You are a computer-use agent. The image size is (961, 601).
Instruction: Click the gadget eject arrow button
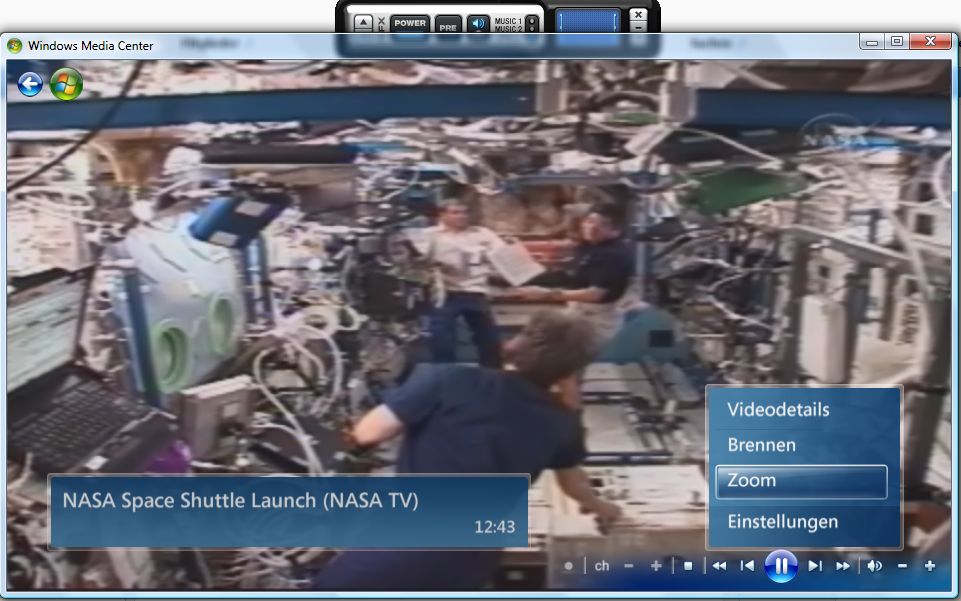click(x=363, y=23)
